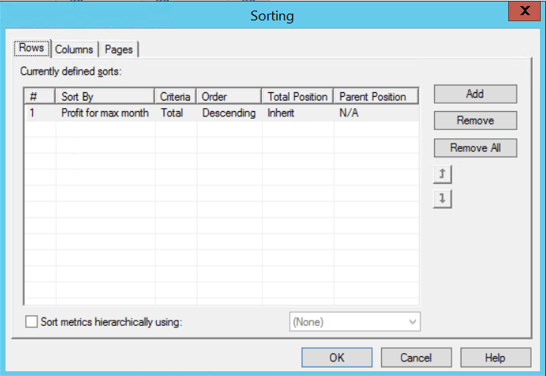Select the Total Position column header
546x376 pixels.
click(x=297, y=96)
